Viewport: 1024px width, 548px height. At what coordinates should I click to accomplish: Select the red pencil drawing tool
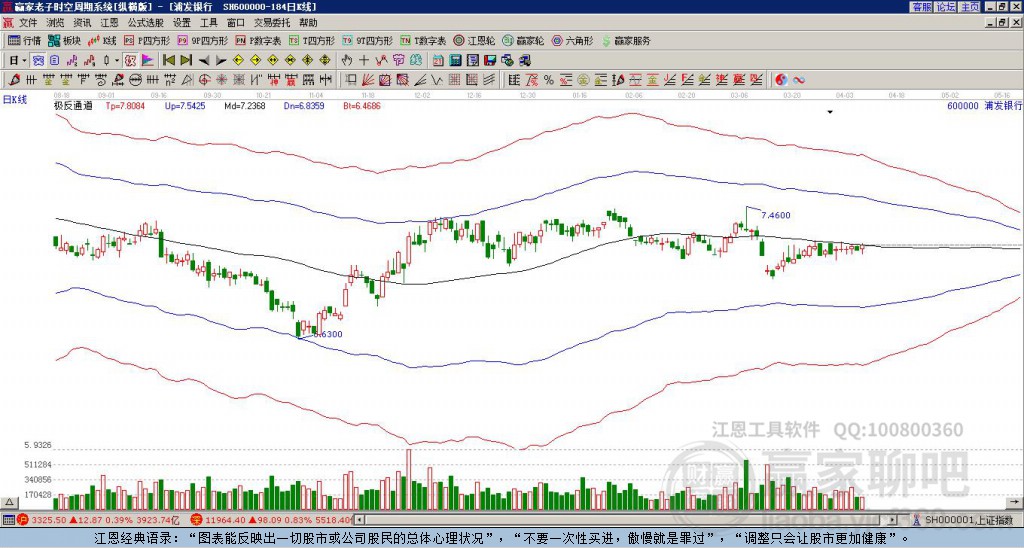click(x=14, y=80)
